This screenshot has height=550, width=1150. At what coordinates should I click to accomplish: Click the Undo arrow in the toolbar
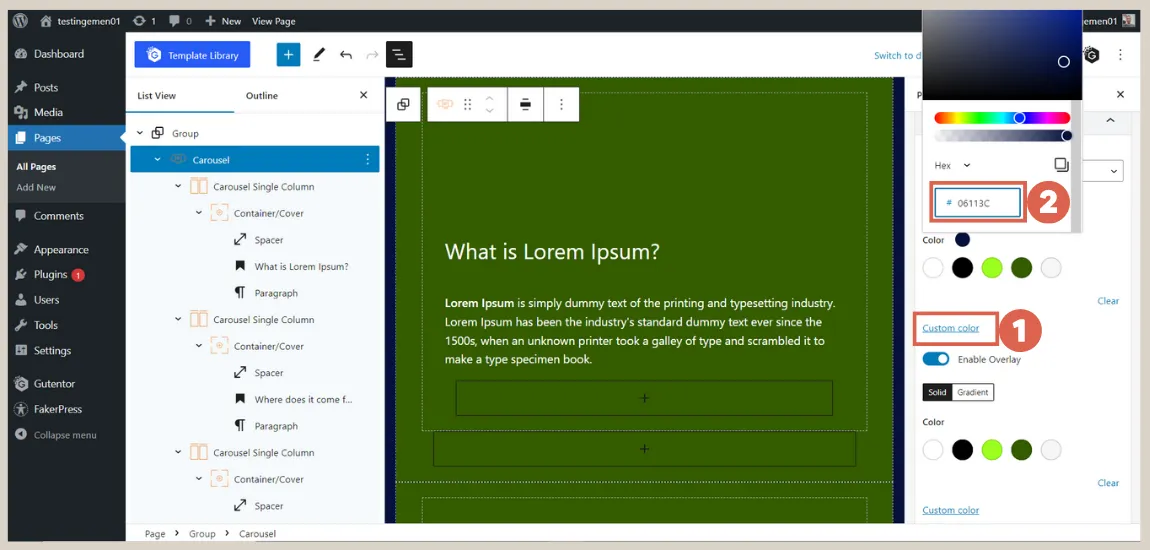[x=346, y=55]
